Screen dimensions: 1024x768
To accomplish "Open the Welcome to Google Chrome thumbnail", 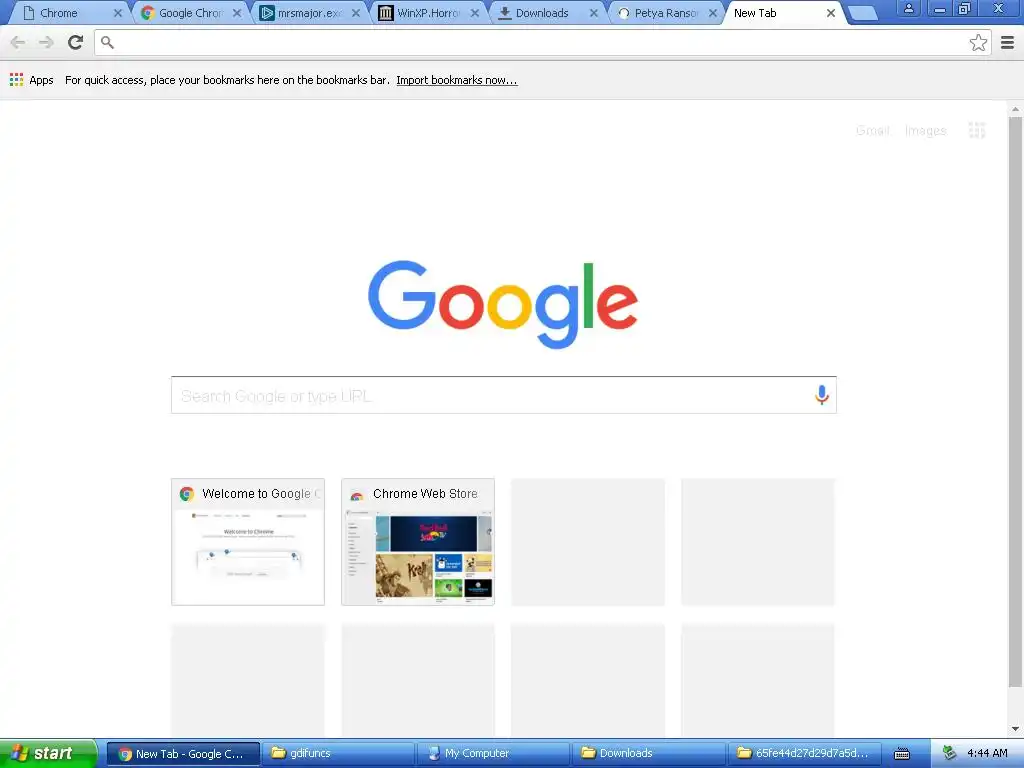I will (x=248, y=541).
